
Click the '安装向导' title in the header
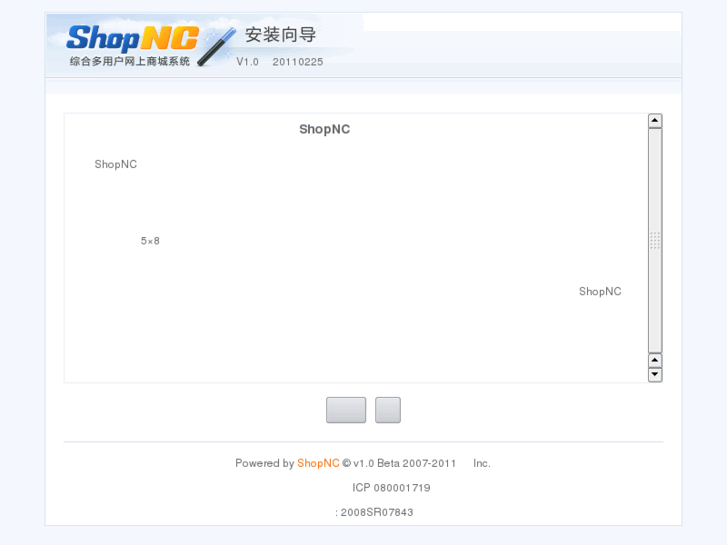coord(281,35)
